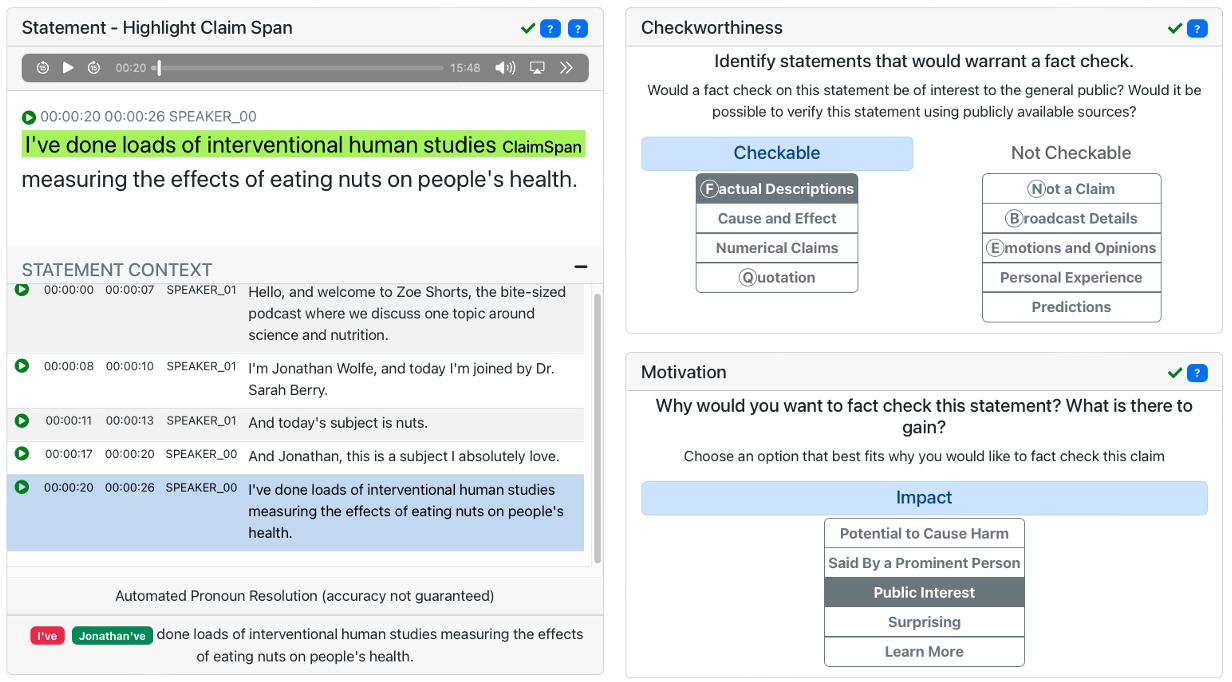Skip forward 15 seconds in the audio player
1232x682 pixels.
(x=94, y=67)
